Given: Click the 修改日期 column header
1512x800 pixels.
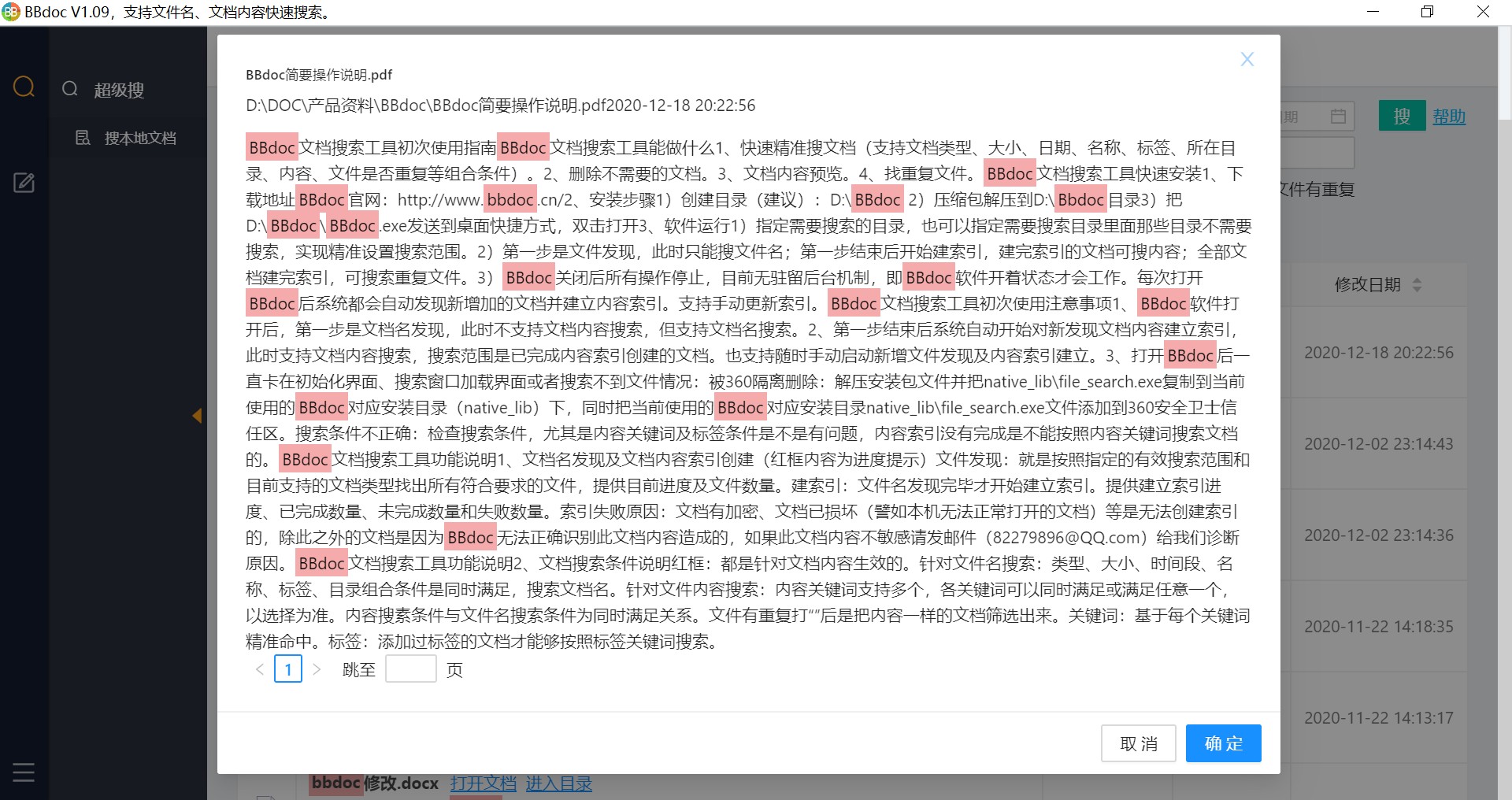Looking at the screenshot, I should tap(1368, 285).
